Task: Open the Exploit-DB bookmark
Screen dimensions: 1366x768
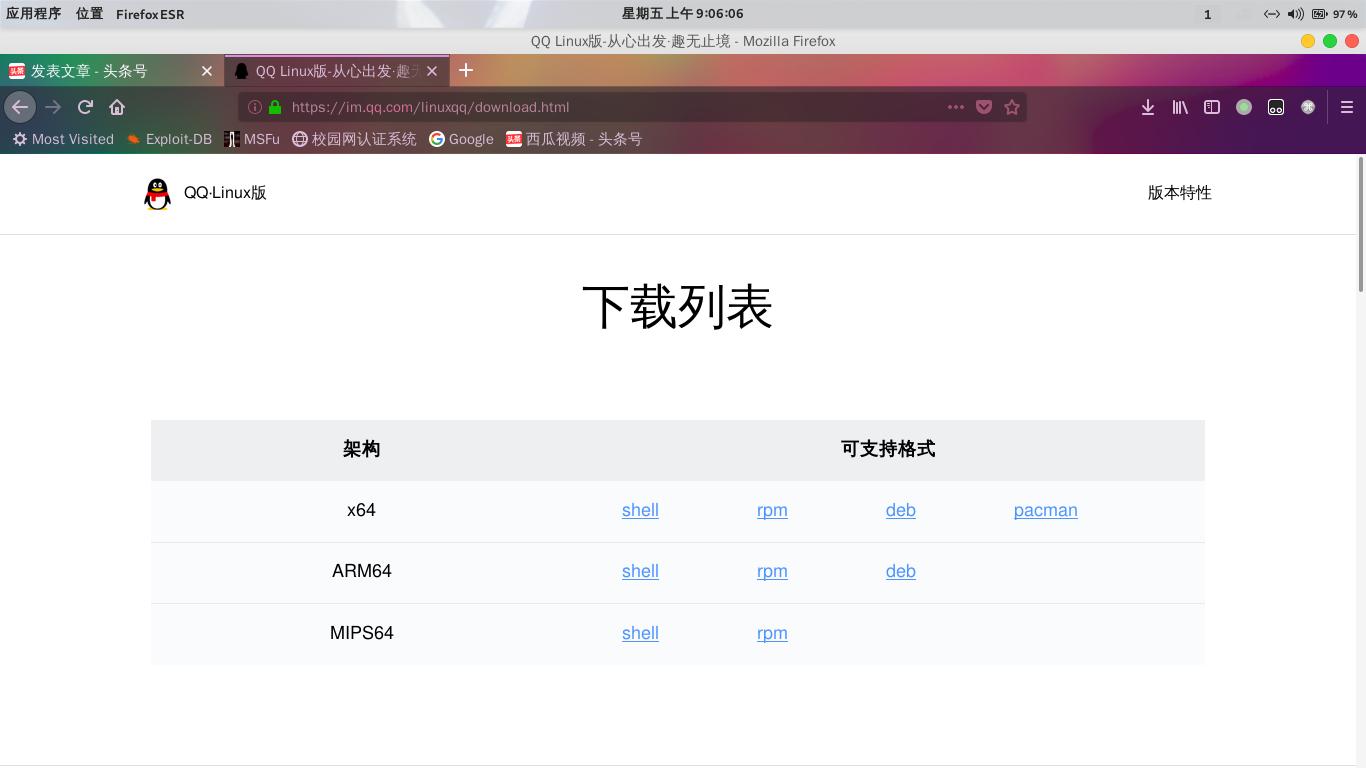Action: tap(169, 139)
